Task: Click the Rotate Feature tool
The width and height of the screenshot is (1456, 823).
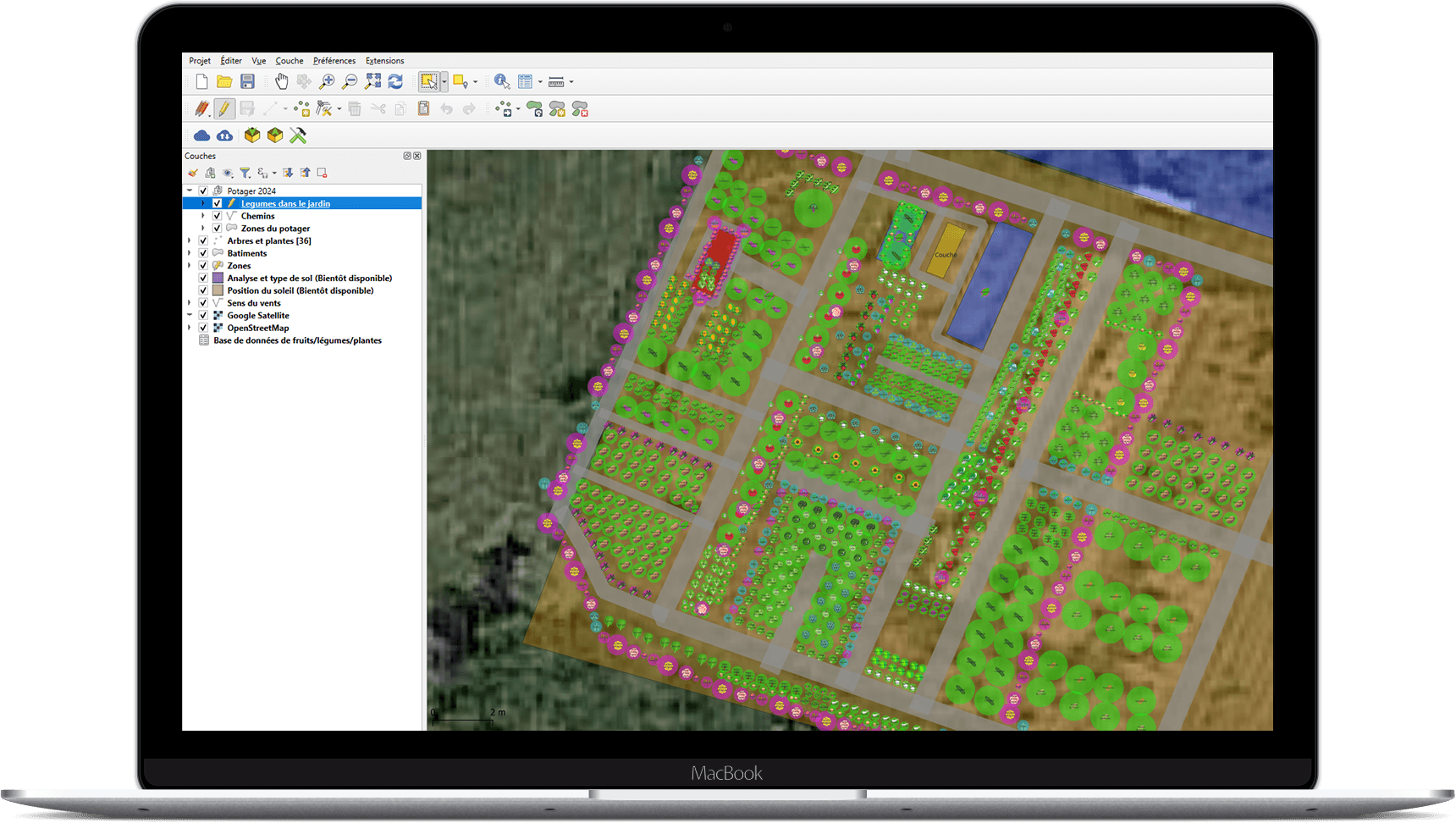Action: point(535,109)
